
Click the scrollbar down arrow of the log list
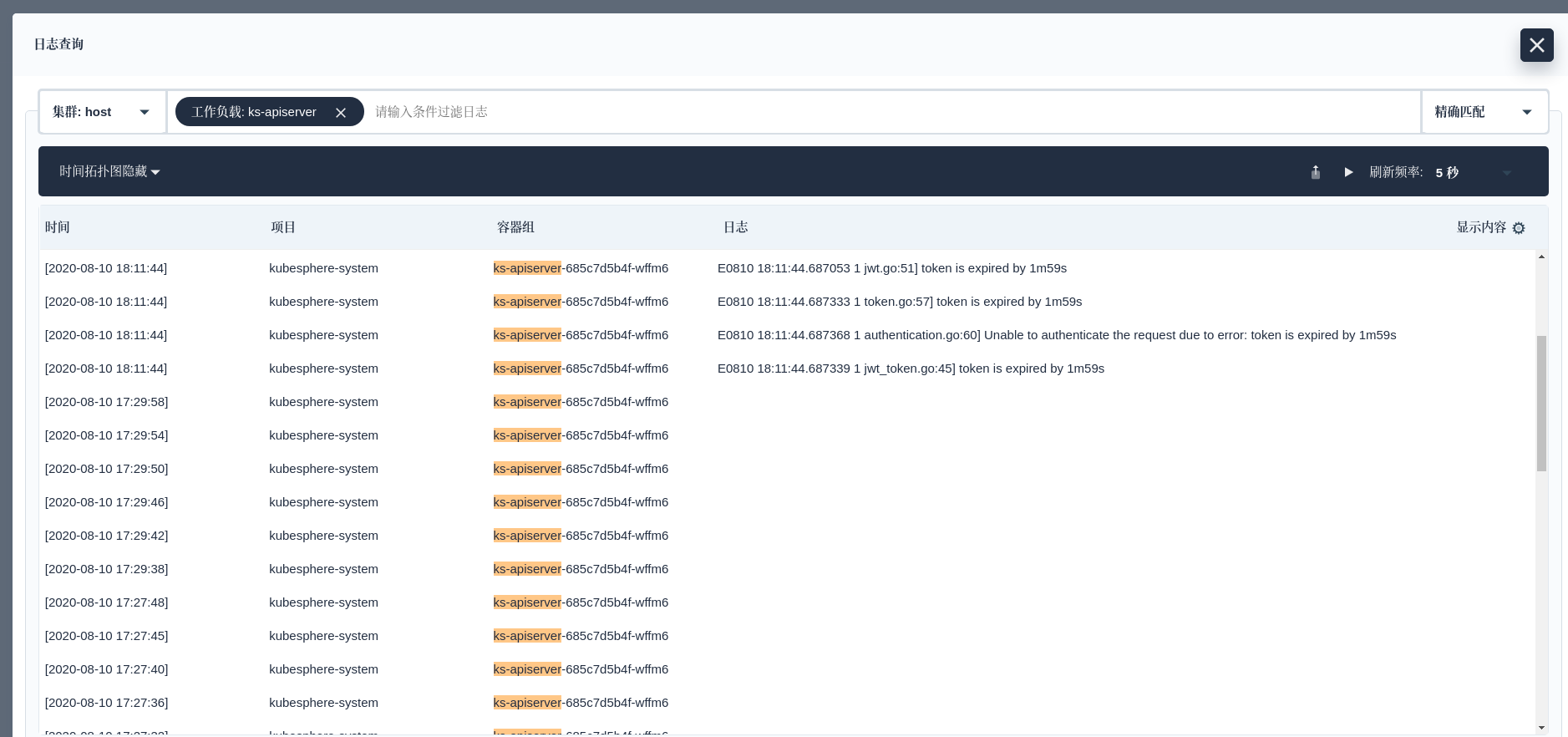pyautogui.click(x=1541, y=728)
